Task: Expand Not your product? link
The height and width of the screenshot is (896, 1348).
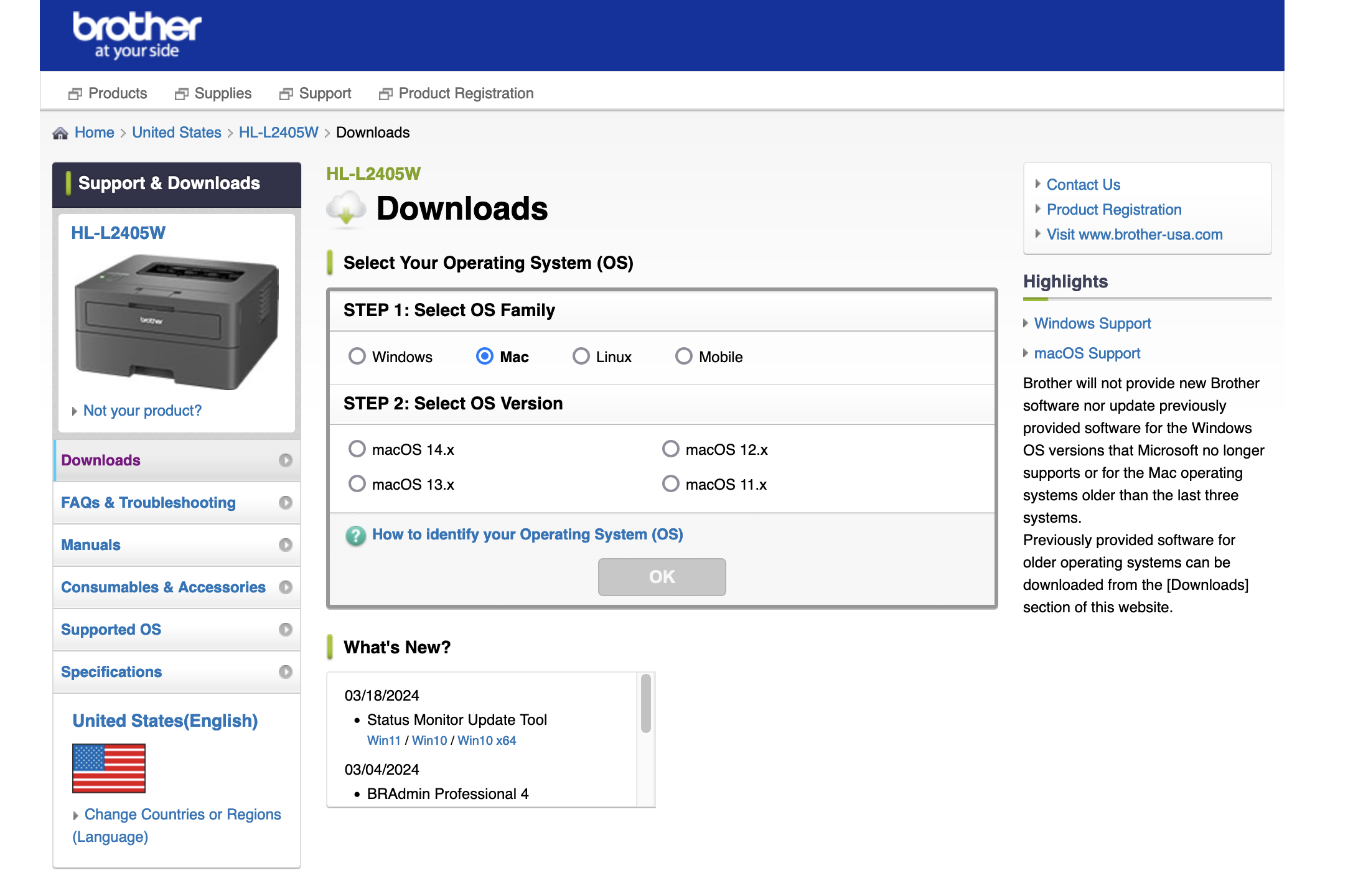Action: [x=142, y=411]
